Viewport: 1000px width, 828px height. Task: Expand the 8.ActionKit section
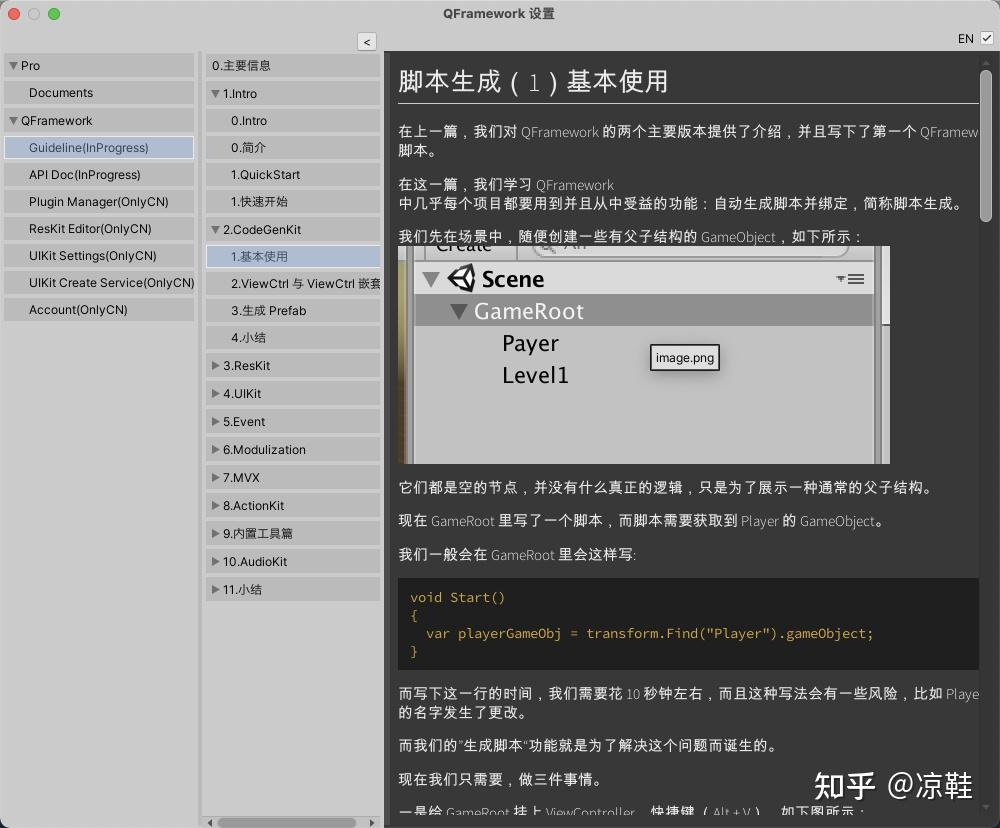coord(215,505)
